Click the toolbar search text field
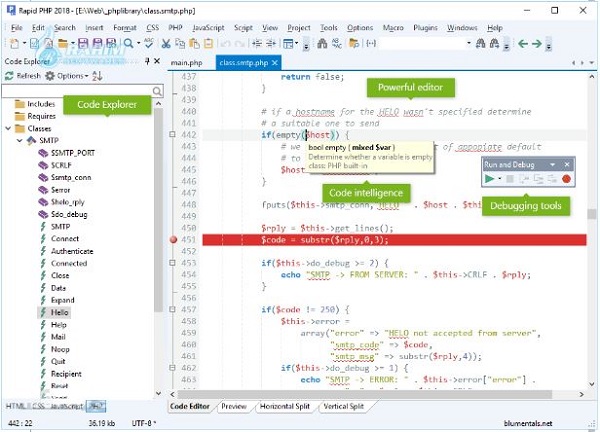This screenshot has height=432, width=600. click(422, 43)
